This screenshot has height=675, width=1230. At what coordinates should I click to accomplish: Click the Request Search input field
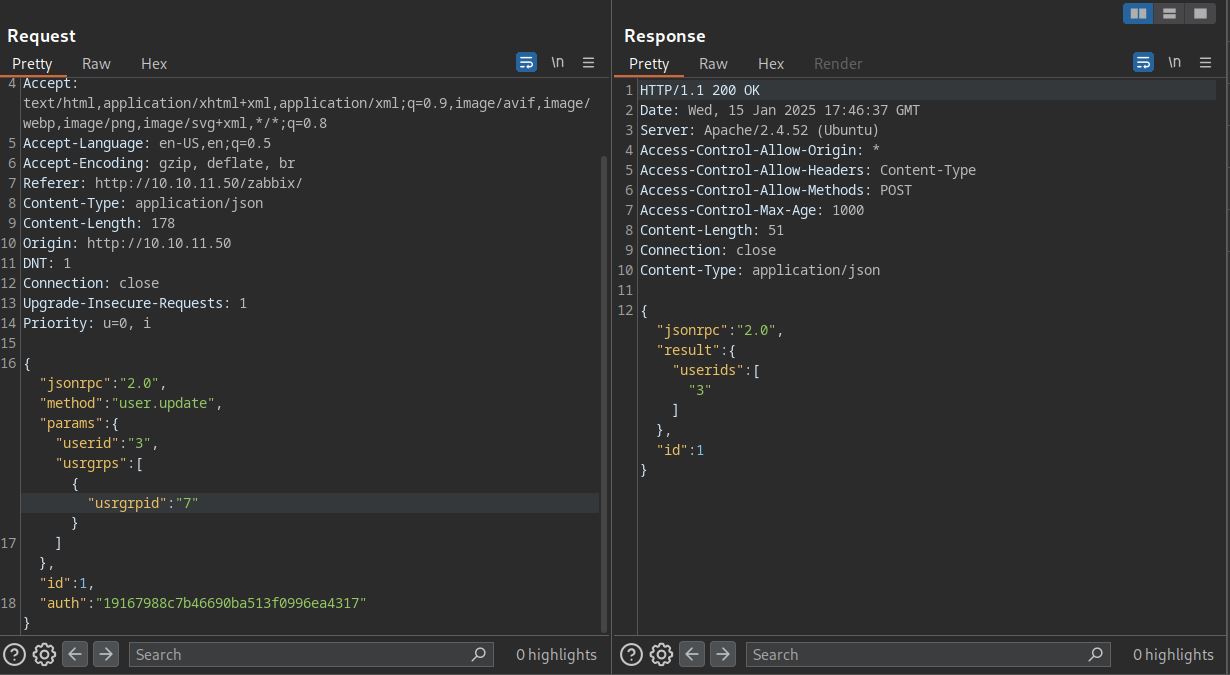pyautogui.click(x=300, y=654)
